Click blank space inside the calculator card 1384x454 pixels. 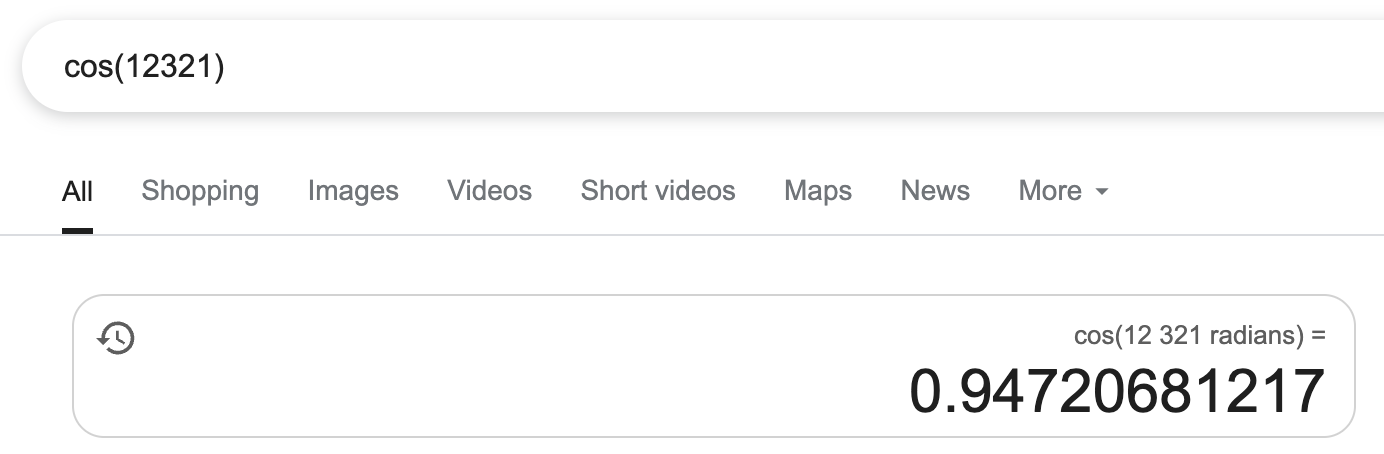pyautogui.click(x=500, y=380)
